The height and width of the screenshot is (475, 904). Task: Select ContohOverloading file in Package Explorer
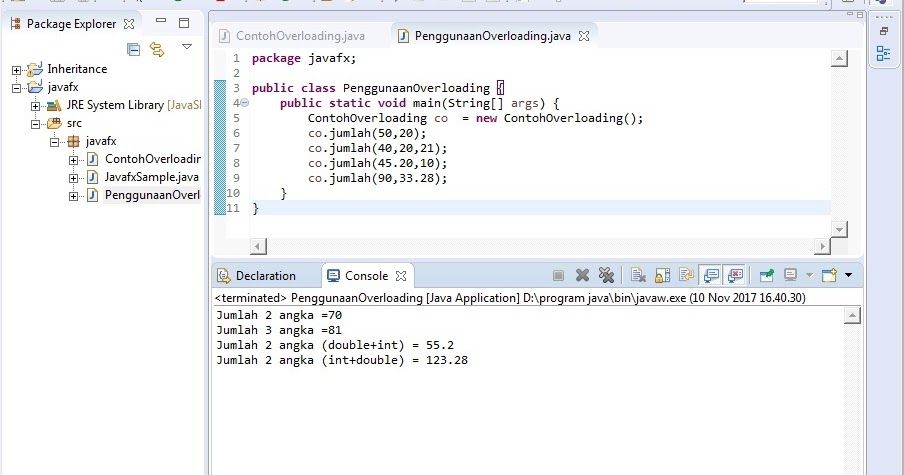coord(153,159)
